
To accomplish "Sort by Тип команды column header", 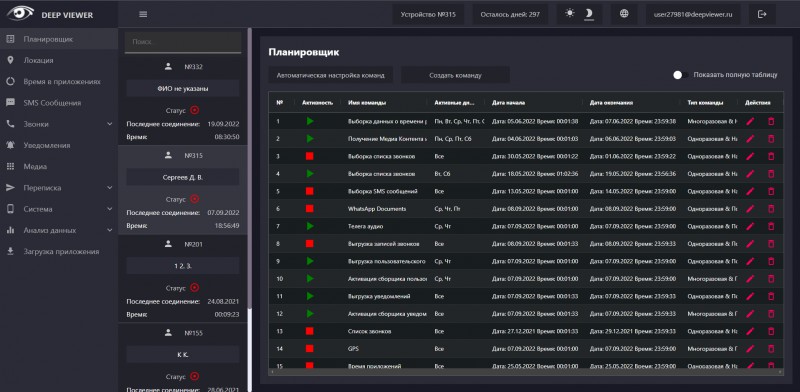I will (x=705, y=103).
